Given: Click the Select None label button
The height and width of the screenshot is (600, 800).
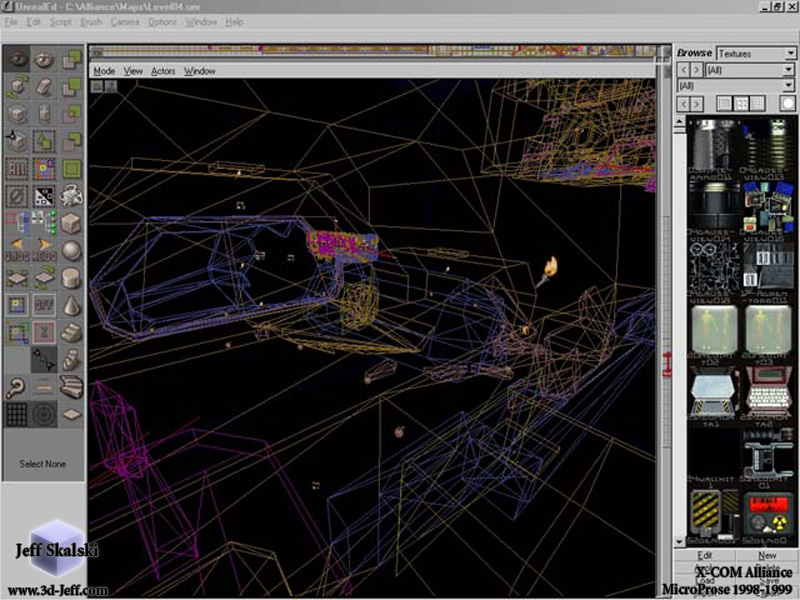Looking at the screenshot, I should [43, 464].
